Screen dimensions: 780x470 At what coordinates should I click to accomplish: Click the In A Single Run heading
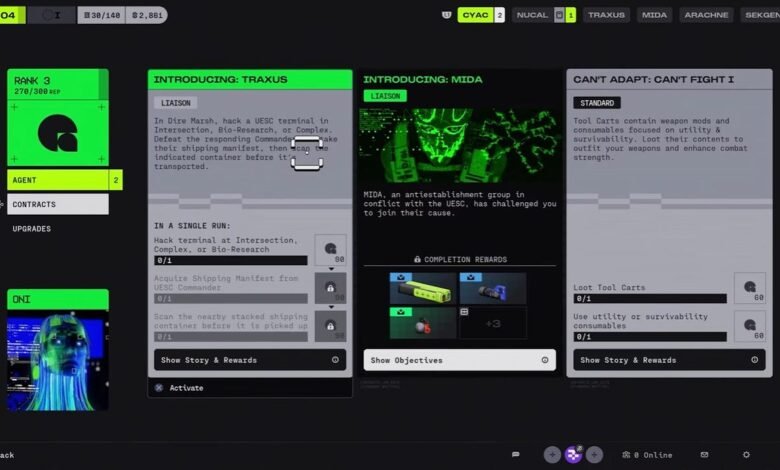click(192, 225)
